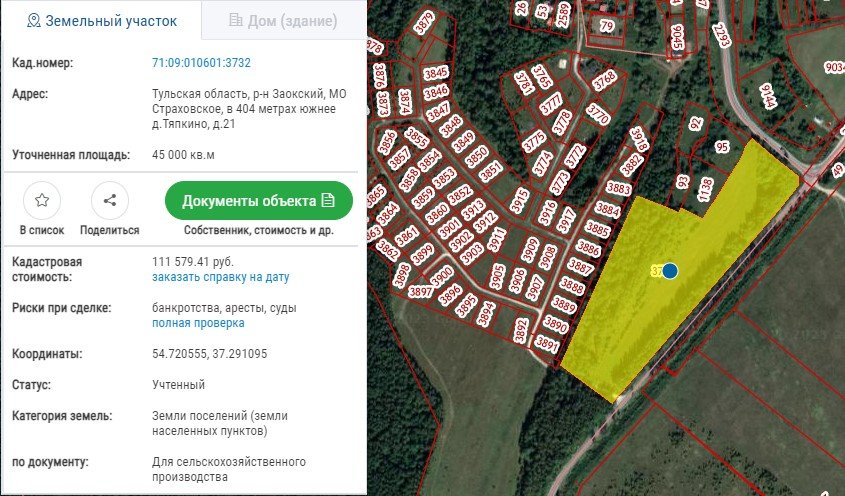The image size is (845, 496).
Task: Click the share icon button
Action: (x=110, y=201)
